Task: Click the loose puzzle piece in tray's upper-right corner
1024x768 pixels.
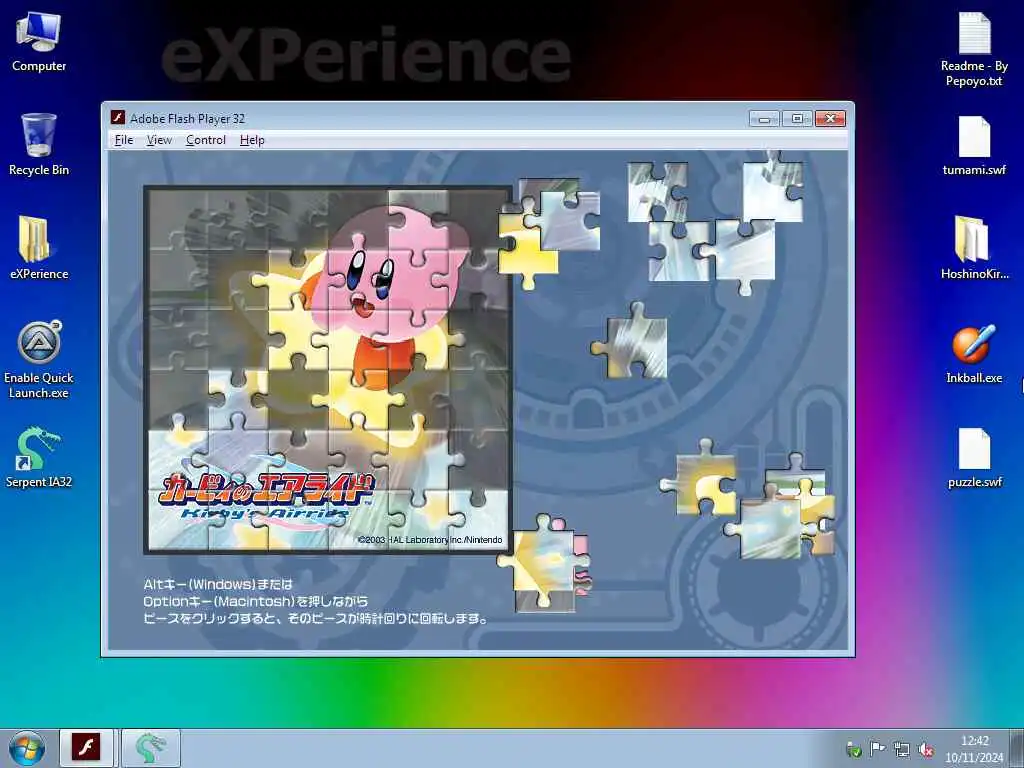Action: pyautogui.click(x=773, y=187)
